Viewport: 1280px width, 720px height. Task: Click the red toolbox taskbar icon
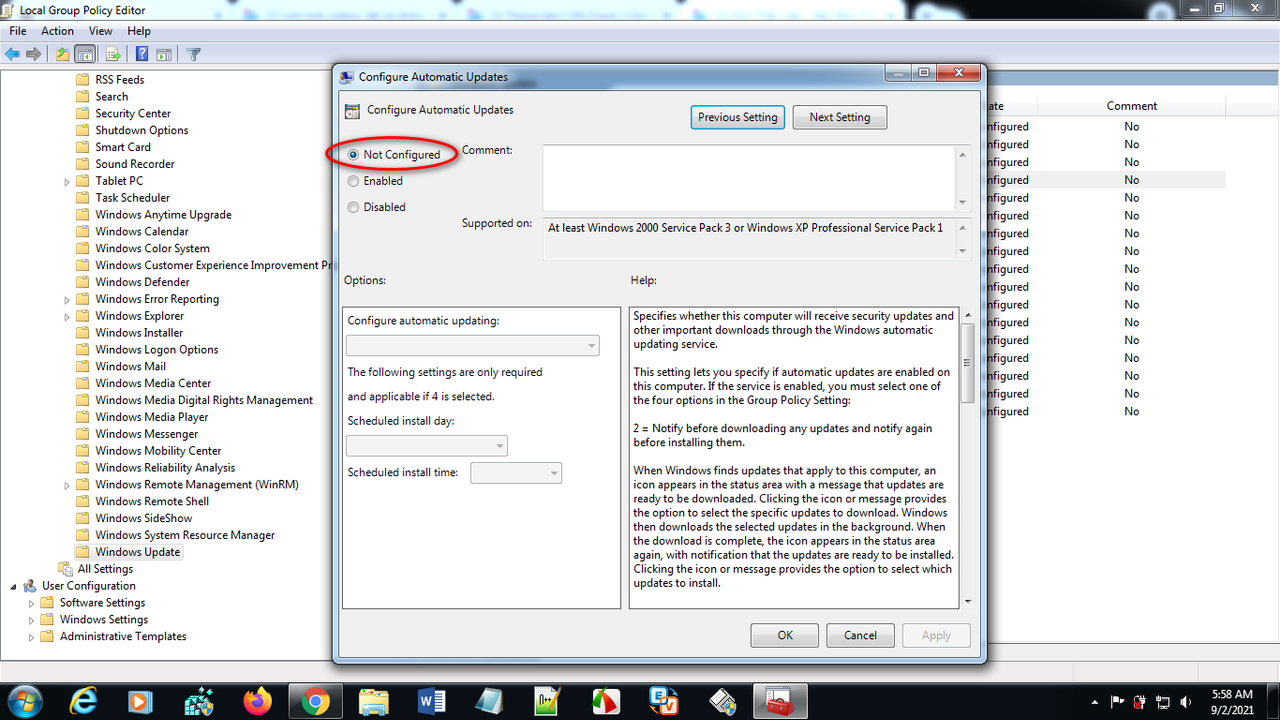[x=779, y=701]
